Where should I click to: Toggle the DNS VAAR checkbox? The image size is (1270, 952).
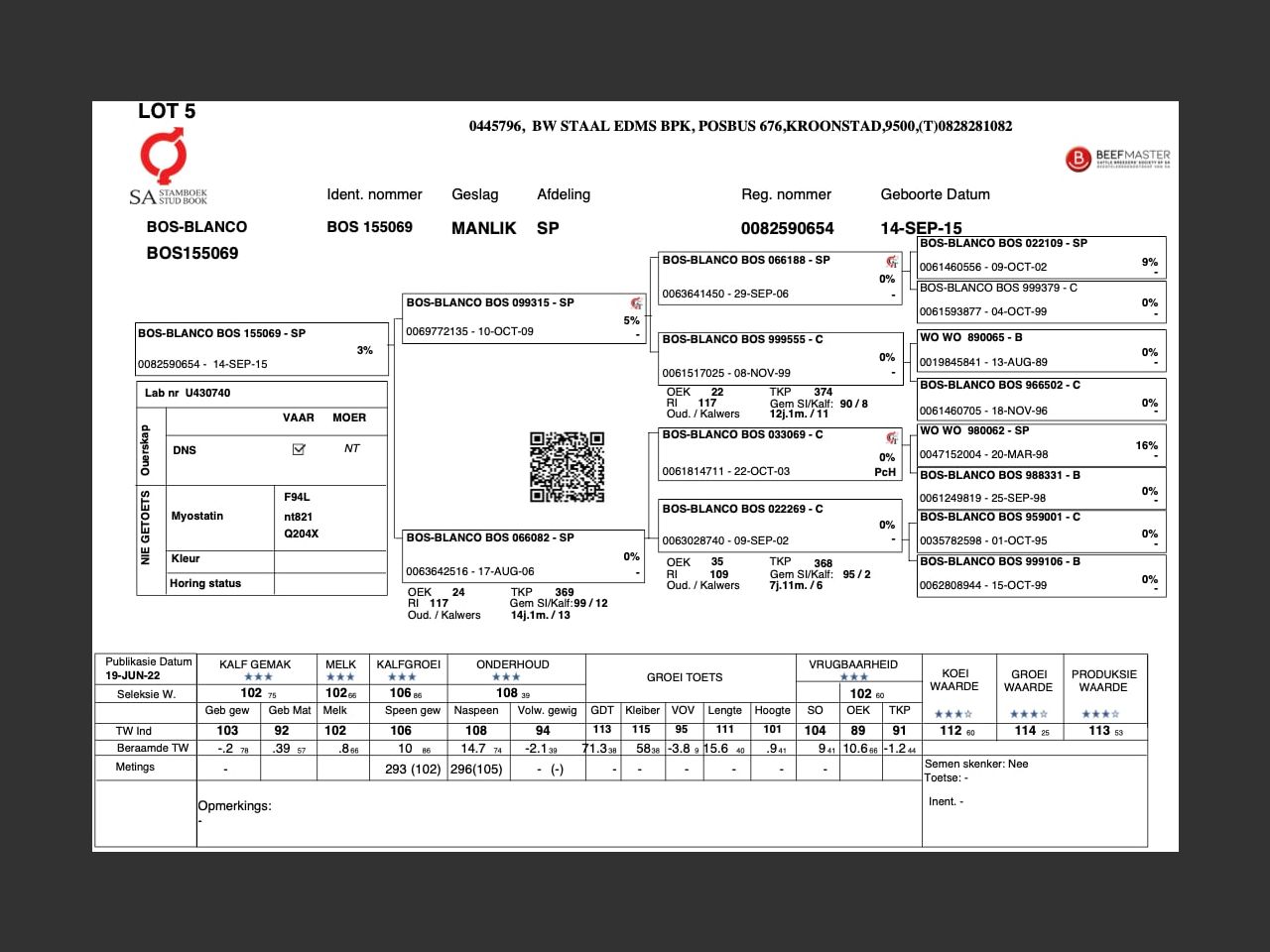[299, 449]
